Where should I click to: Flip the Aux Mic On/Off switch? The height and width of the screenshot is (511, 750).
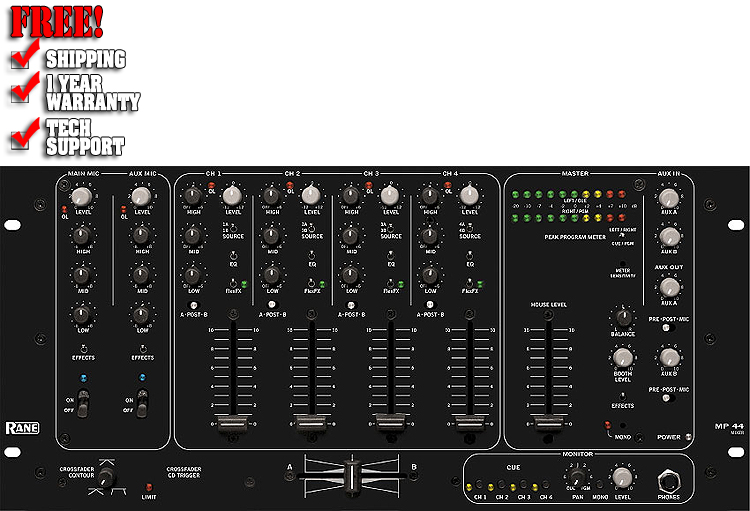[142, 403]
